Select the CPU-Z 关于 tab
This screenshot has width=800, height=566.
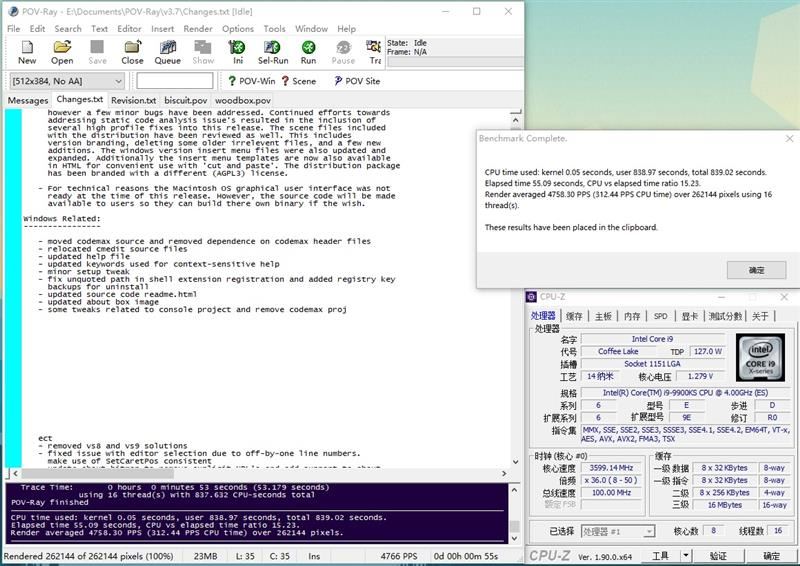pyautogui.click(x=760, y=316)
